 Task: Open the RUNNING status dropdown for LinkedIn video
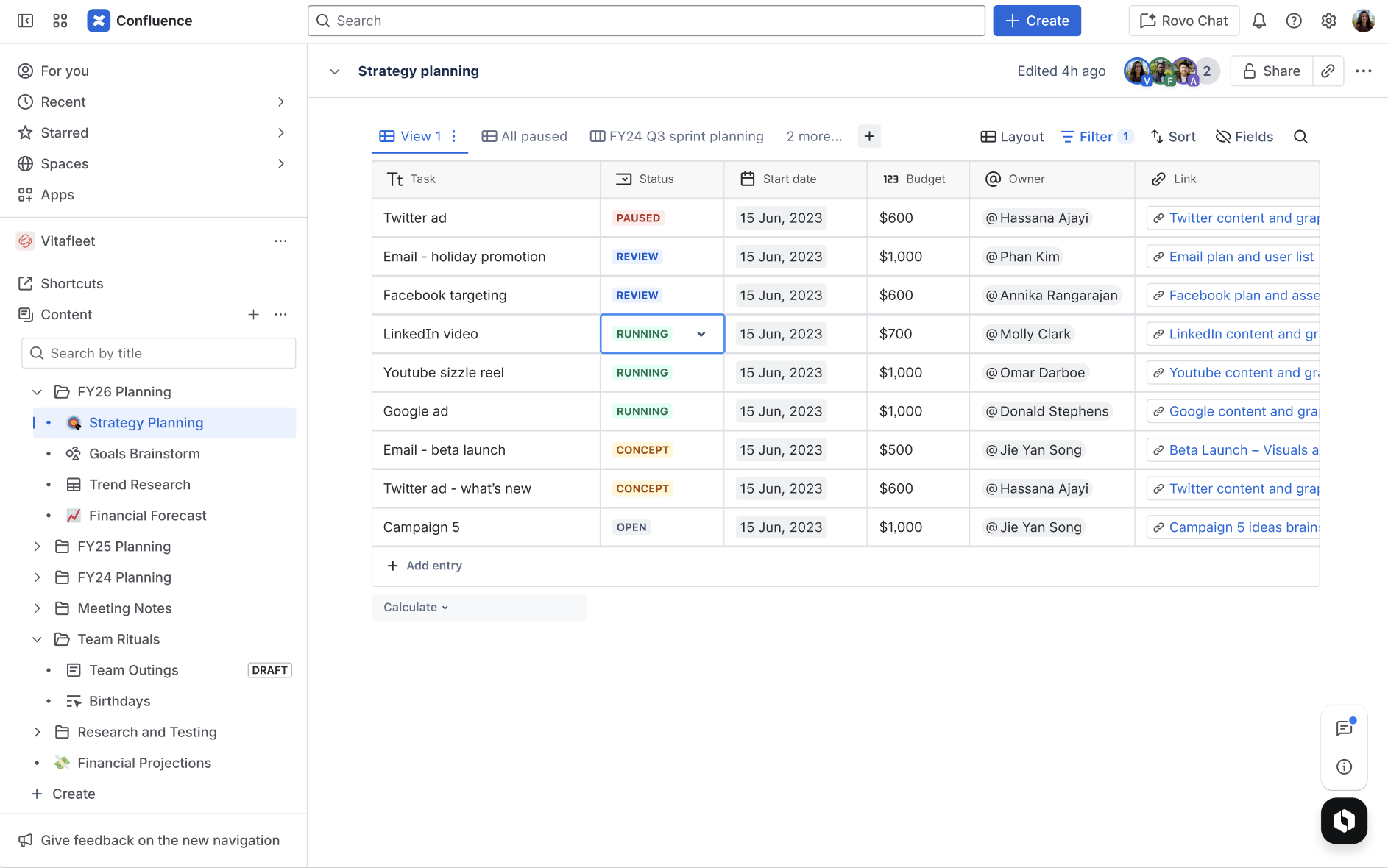[x=699, y=333]
